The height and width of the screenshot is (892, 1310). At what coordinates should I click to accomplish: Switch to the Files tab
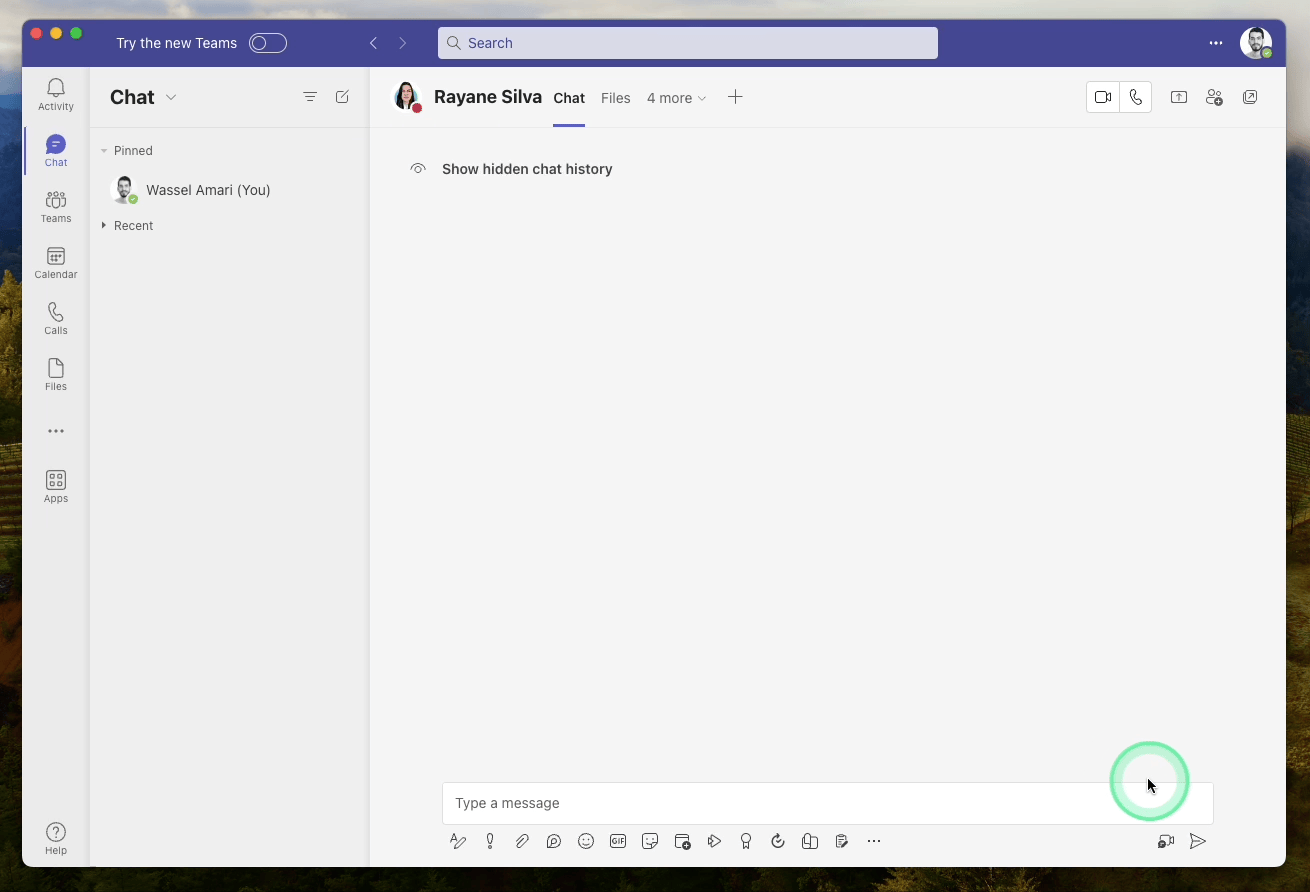point(615,98)
